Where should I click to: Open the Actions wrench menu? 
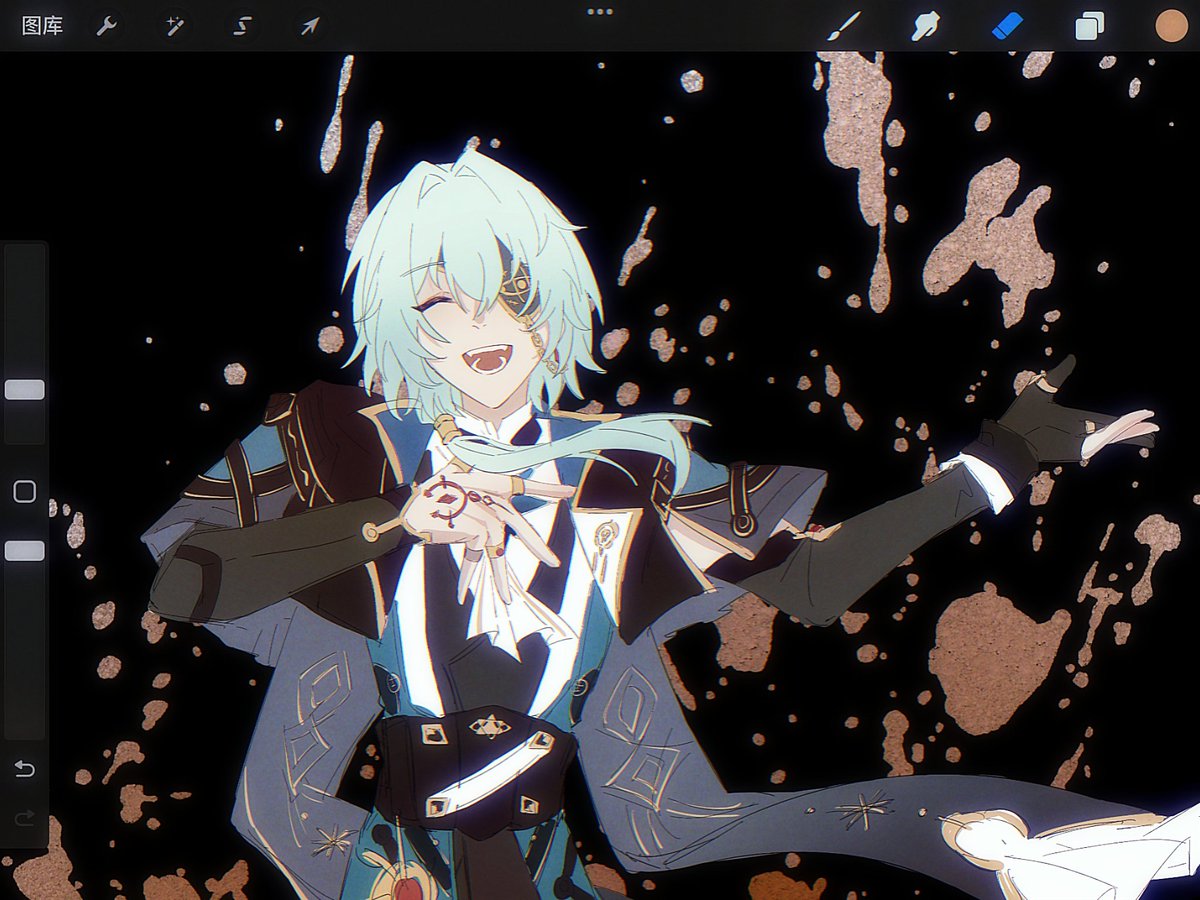pyautogui.click(x=107, y=26)
